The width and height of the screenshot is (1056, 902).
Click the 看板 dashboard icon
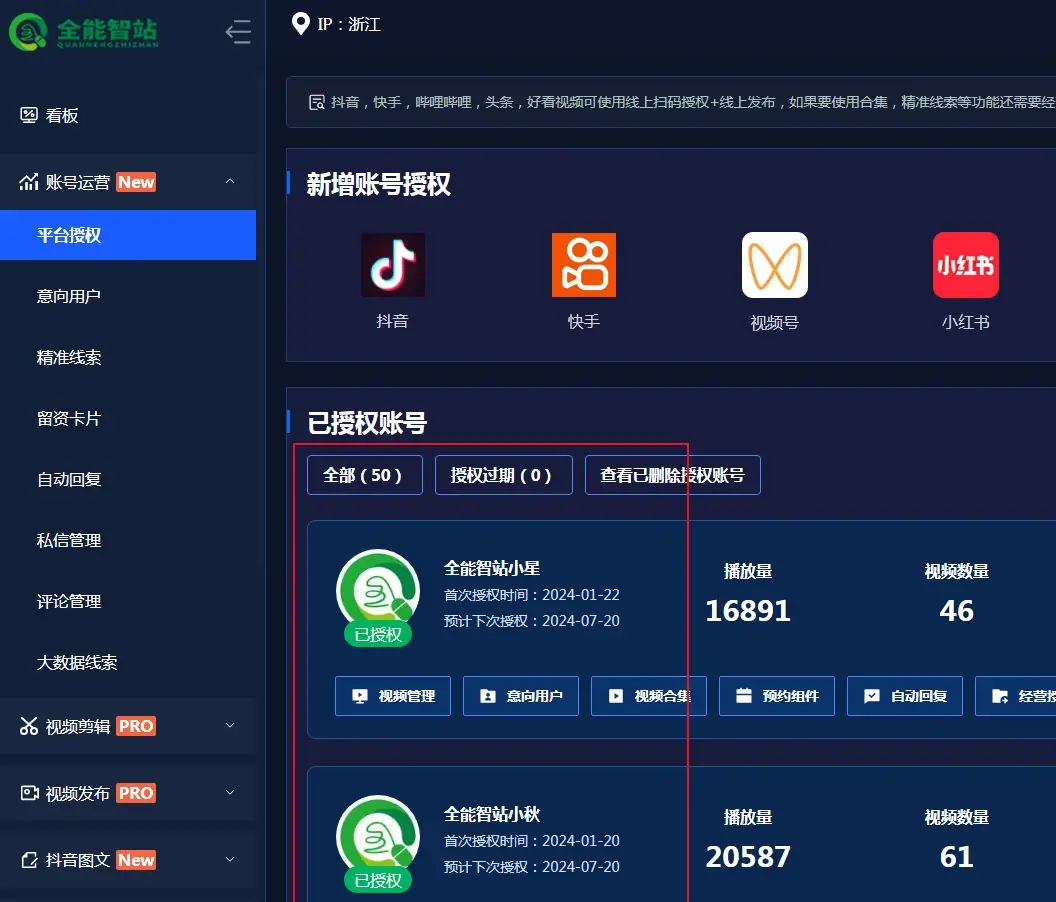(29, 115)
